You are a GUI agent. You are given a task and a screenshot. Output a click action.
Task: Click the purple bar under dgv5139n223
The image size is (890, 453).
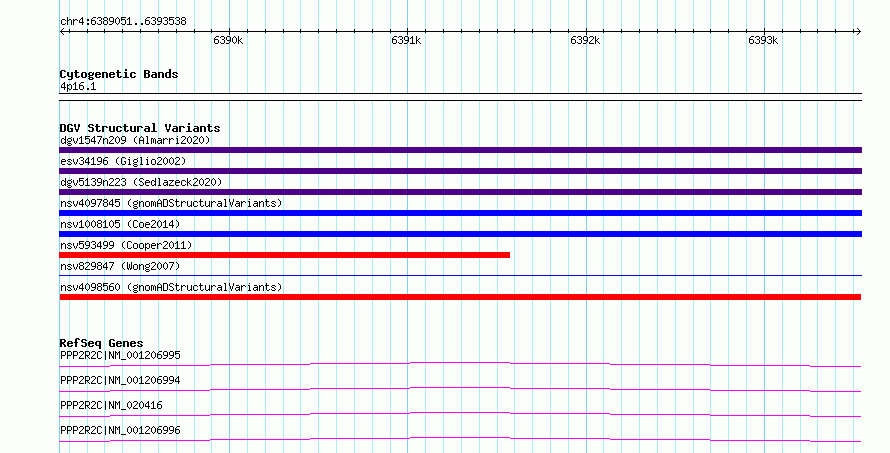pyautogui.click(x=460, y=192)
